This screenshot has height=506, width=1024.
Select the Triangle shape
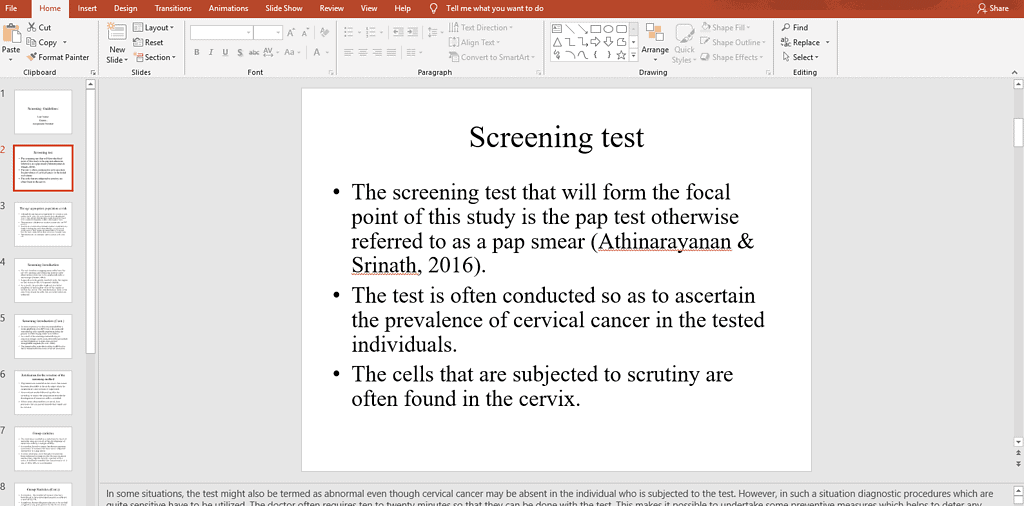(556, 42)
